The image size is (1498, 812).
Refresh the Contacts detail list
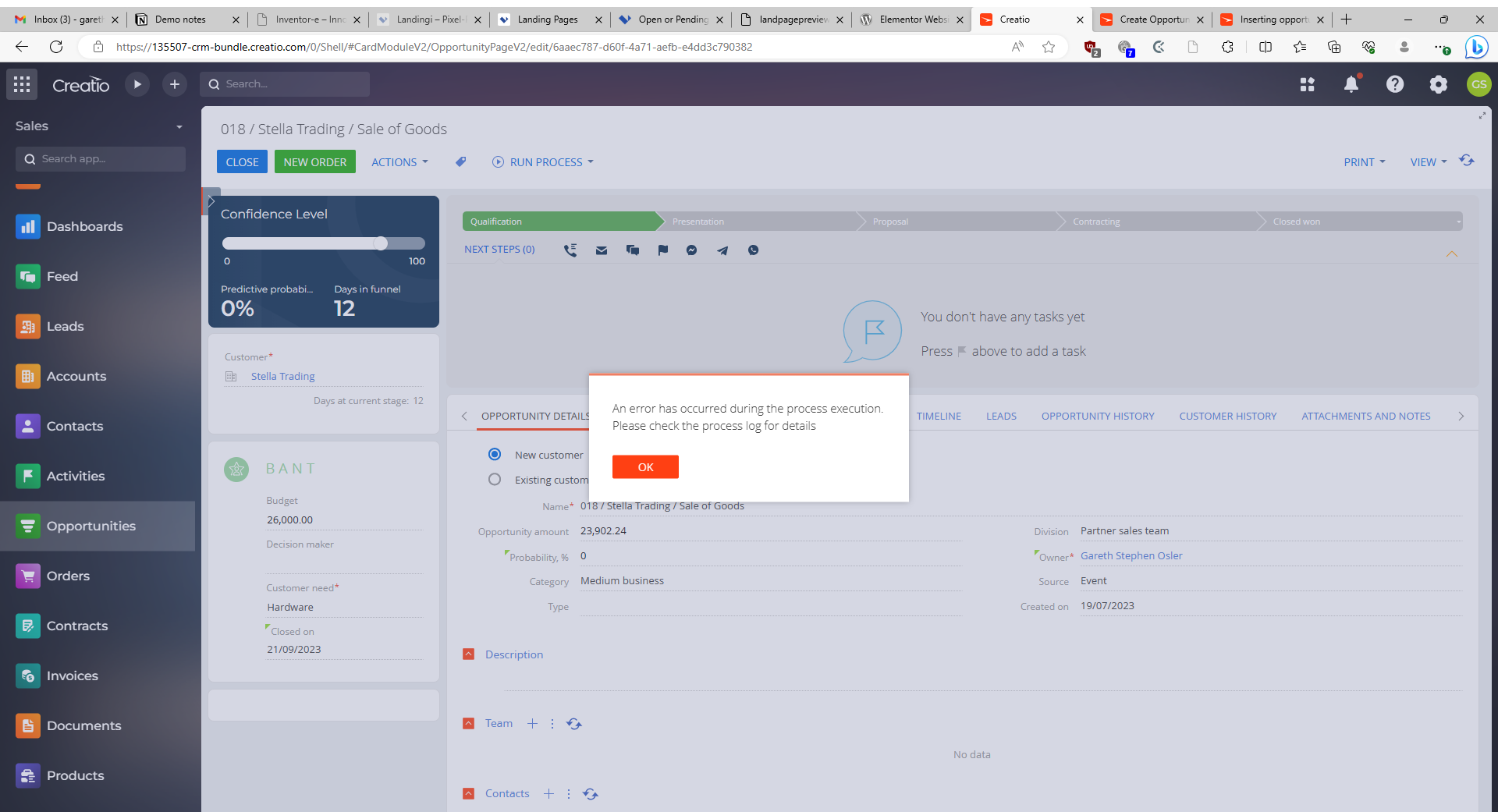(591, 794)
